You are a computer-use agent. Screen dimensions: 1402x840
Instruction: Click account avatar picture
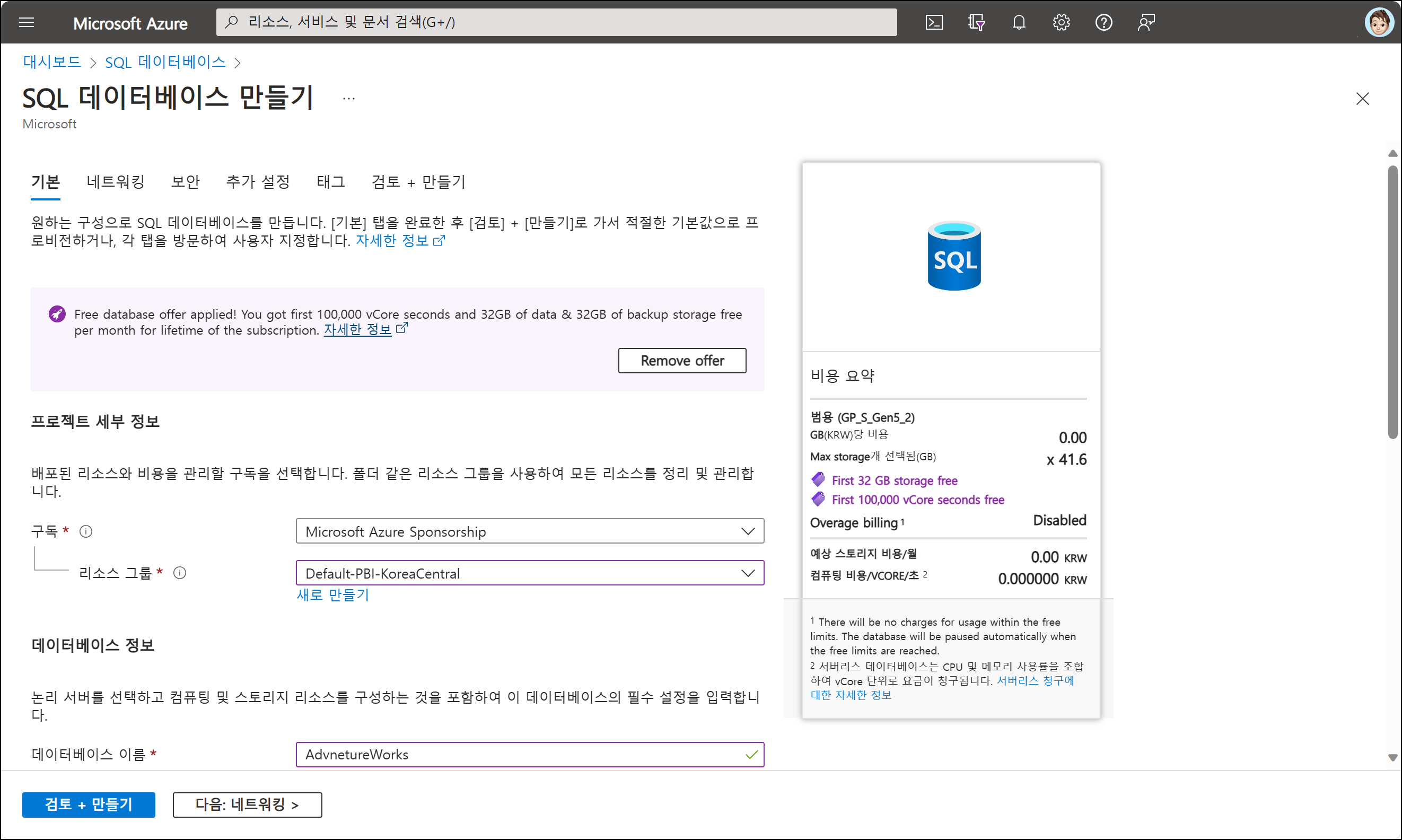click(x=1378, y=22)
